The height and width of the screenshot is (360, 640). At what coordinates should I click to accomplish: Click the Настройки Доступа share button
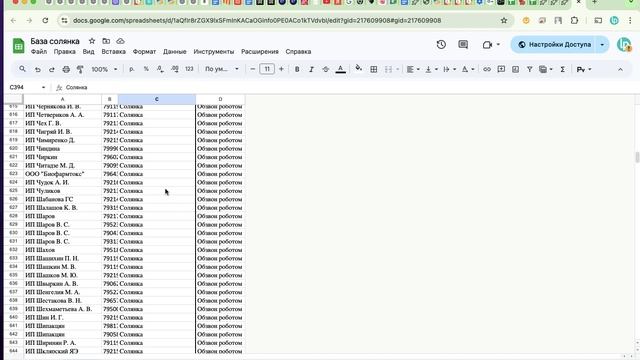click(555, 44)
